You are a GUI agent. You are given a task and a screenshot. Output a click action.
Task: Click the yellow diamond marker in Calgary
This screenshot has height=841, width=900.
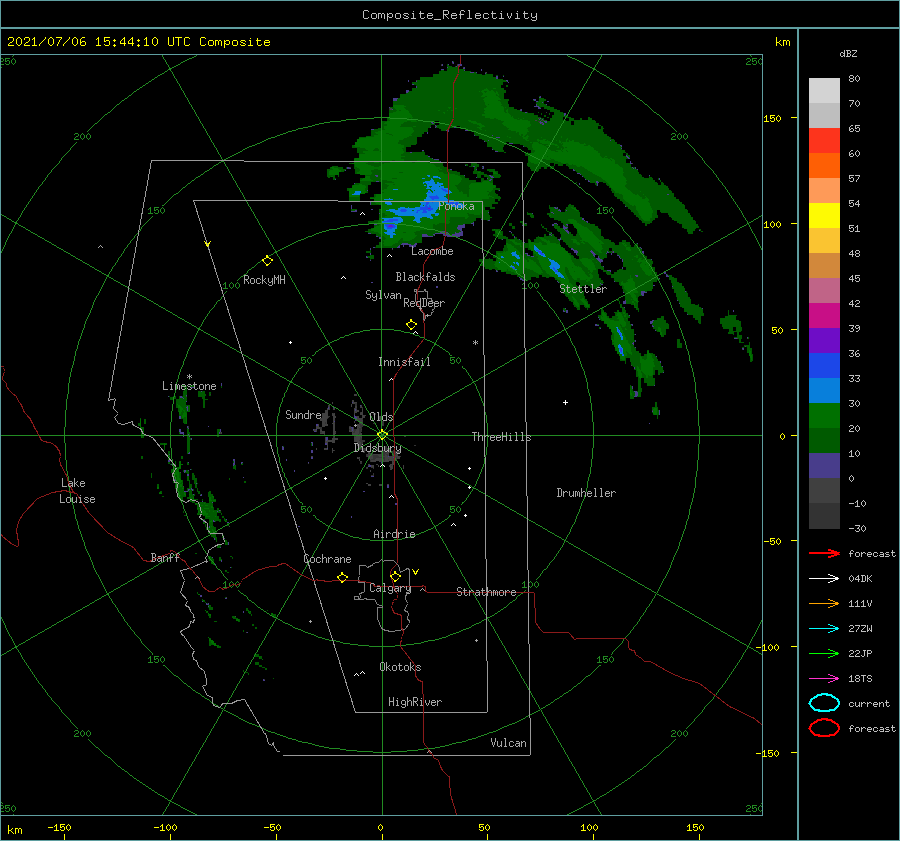[395, 576]
